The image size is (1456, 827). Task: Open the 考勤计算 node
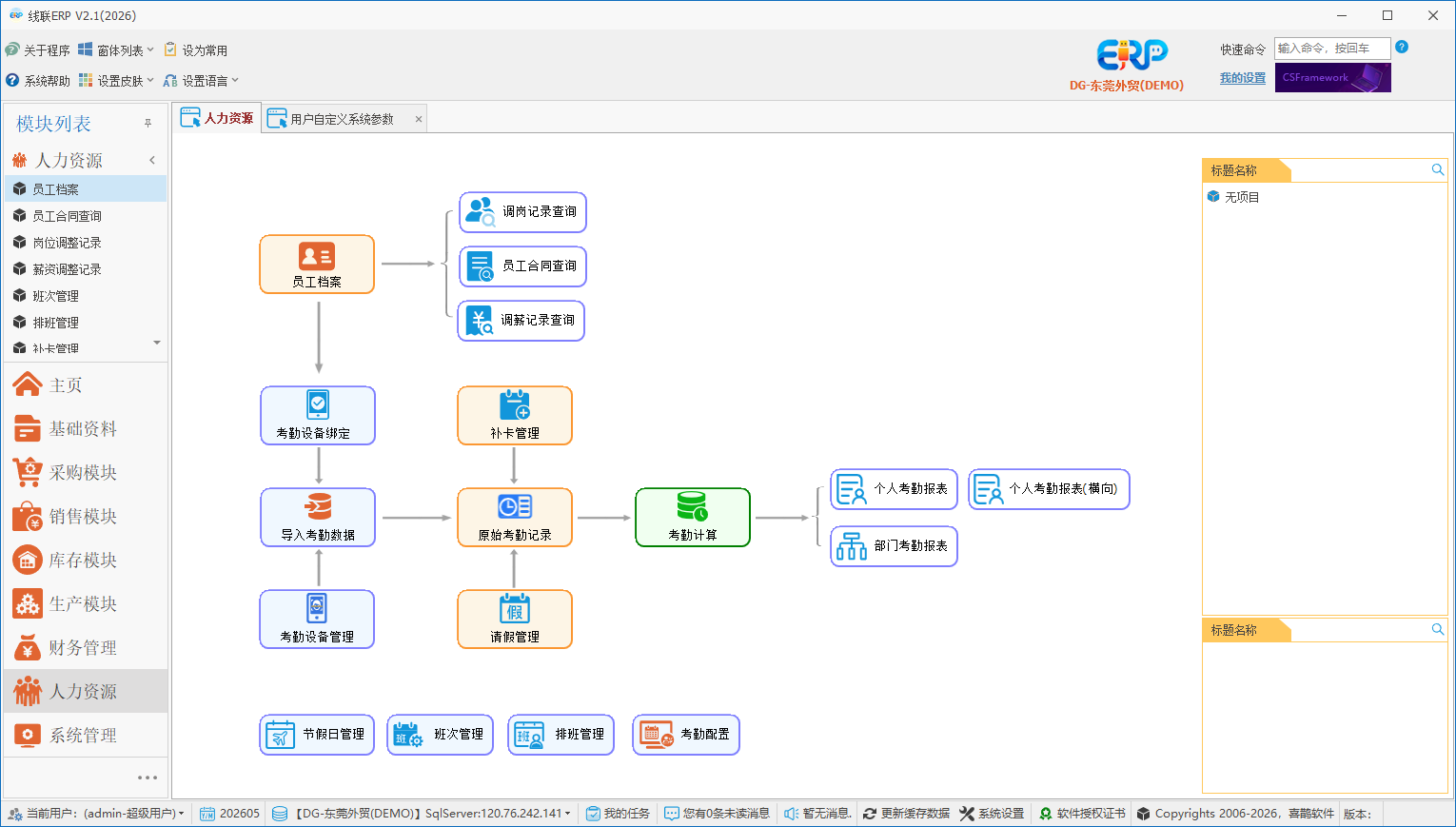(x=693, y=518)
